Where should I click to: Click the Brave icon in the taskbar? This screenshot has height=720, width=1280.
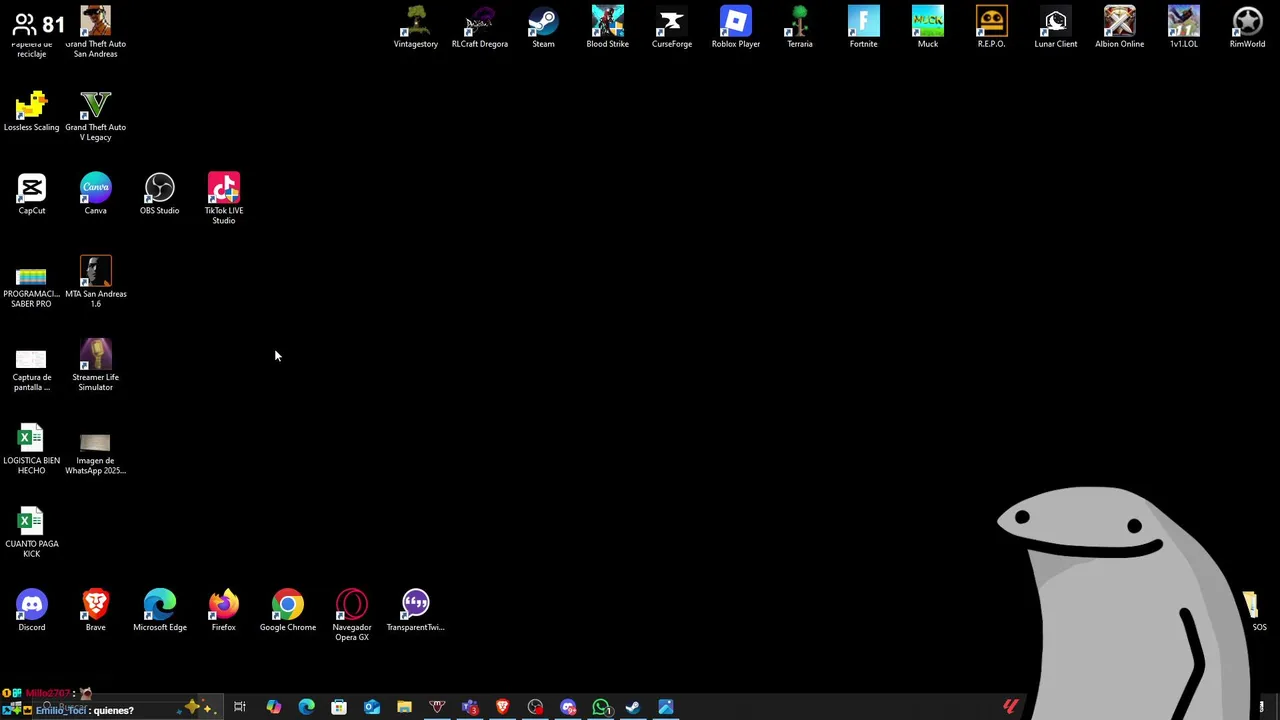(x=502, y=708)
